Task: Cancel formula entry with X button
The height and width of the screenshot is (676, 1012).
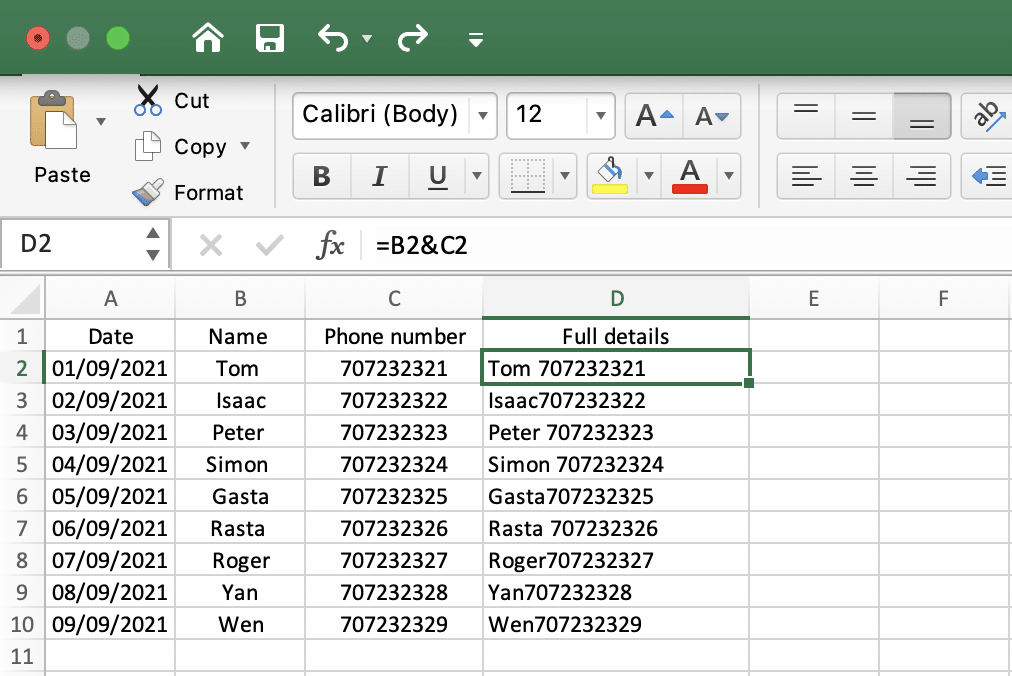Action: (x=211, y=245)
